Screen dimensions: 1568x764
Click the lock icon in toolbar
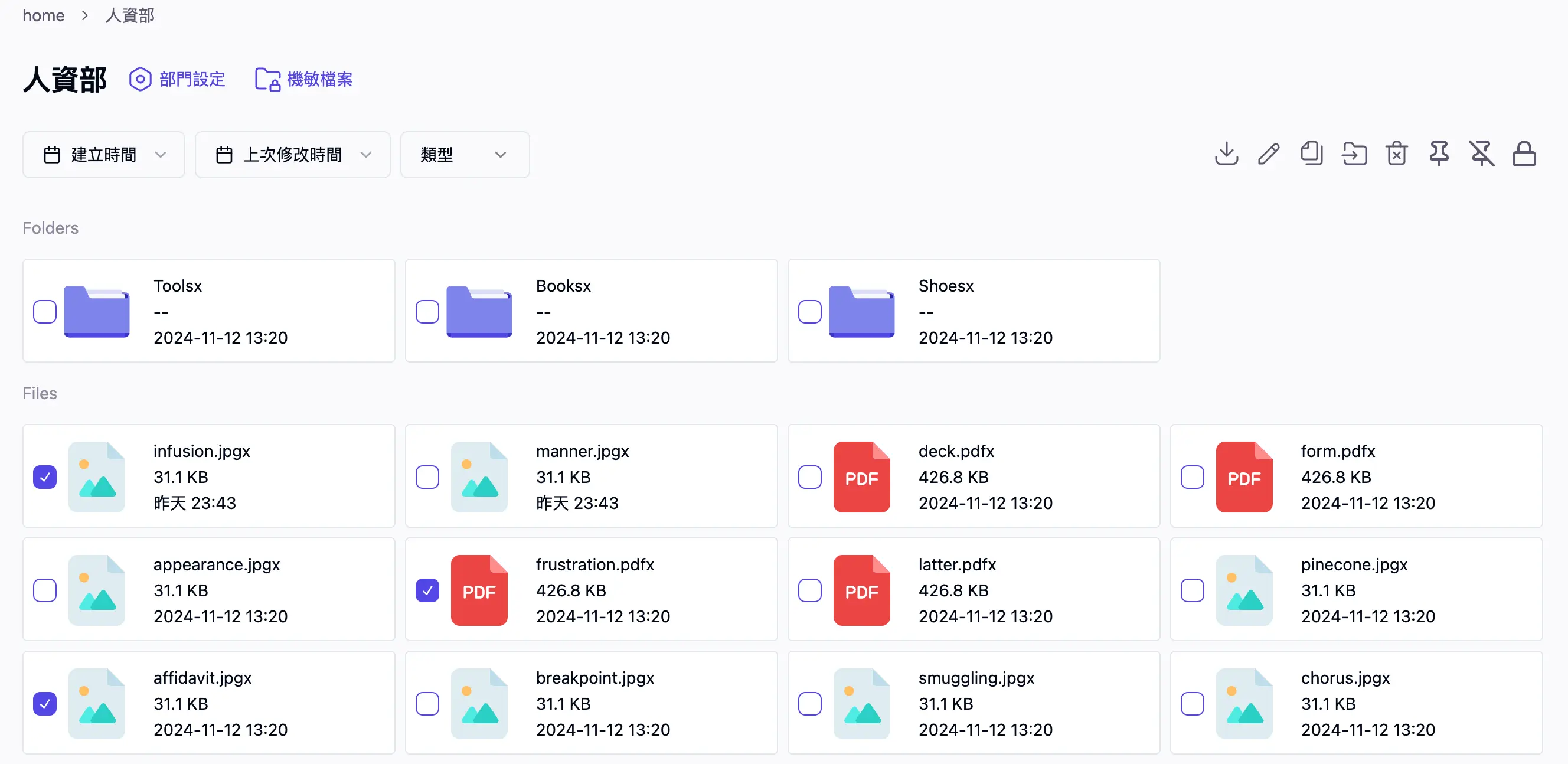tap(1524, 154)
